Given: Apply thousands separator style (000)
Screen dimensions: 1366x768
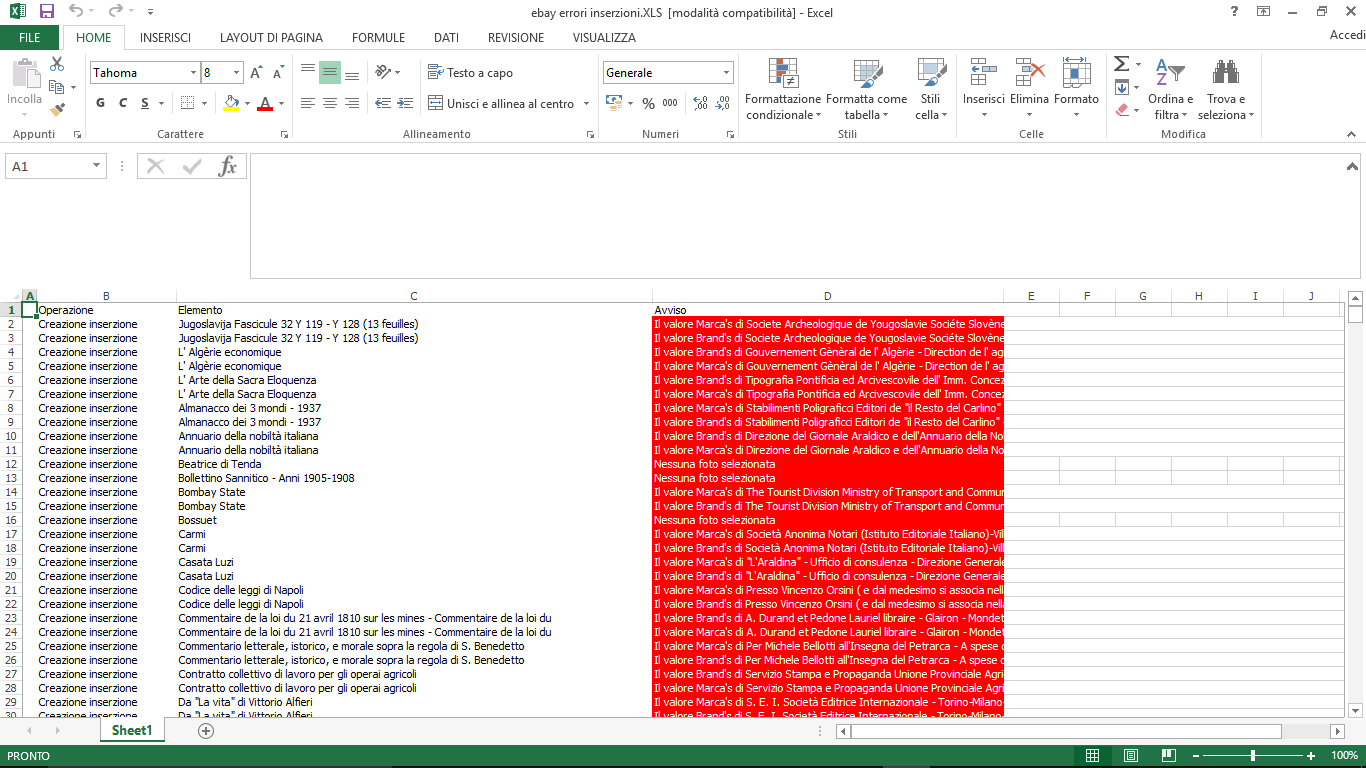Looking at the screenshot, I should (670, 103).
